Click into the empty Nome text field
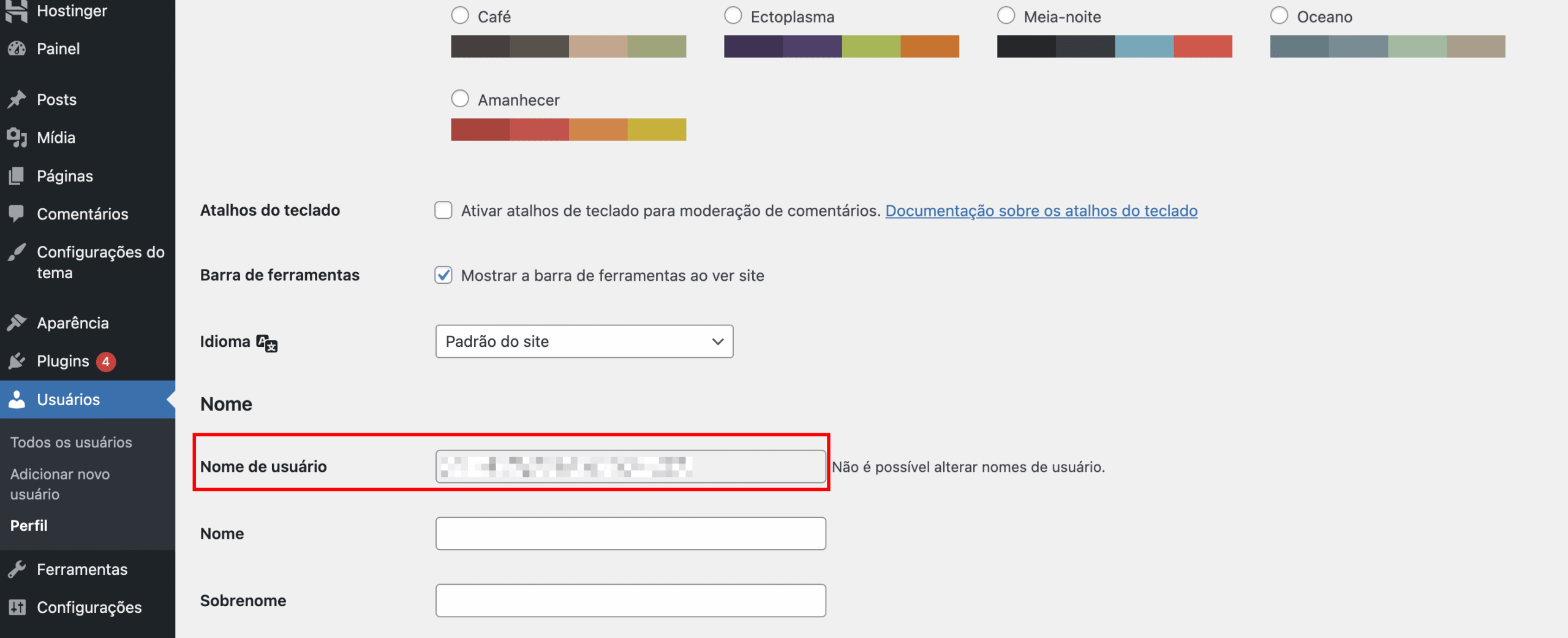The width and height of the screenshot is (1568, 638). pos(630,533)
